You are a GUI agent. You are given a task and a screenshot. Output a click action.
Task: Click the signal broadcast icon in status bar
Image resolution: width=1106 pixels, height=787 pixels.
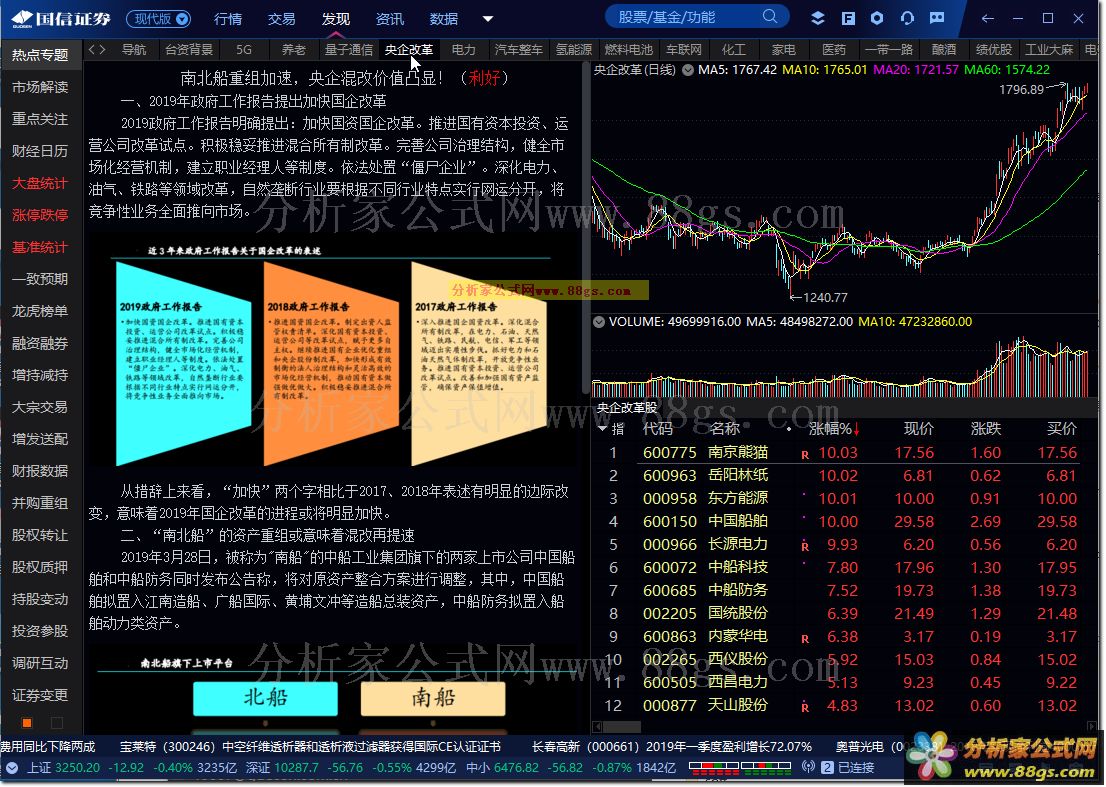coord(809,767)
